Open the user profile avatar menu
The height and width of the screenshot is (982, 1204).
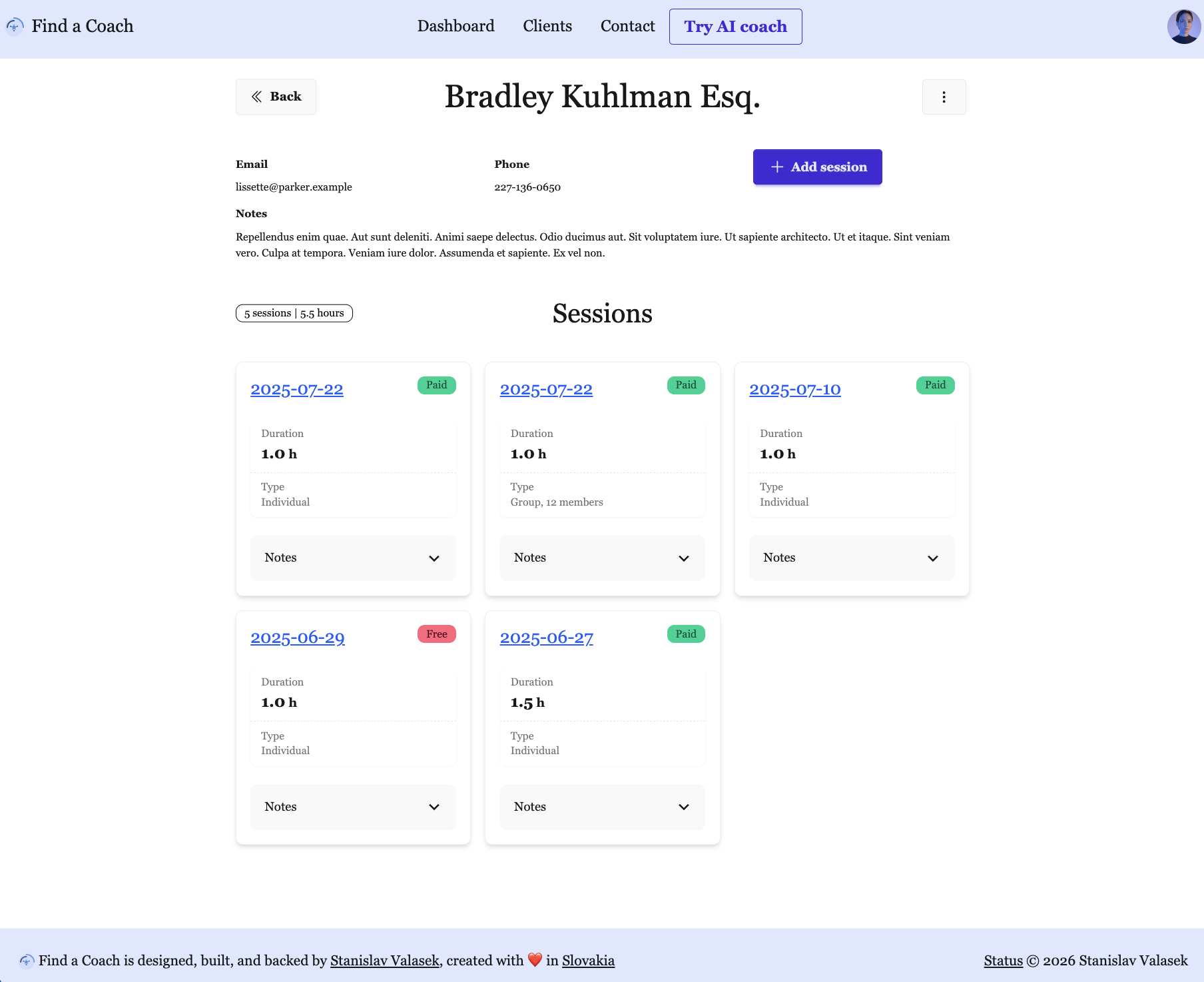point(1183,27)
